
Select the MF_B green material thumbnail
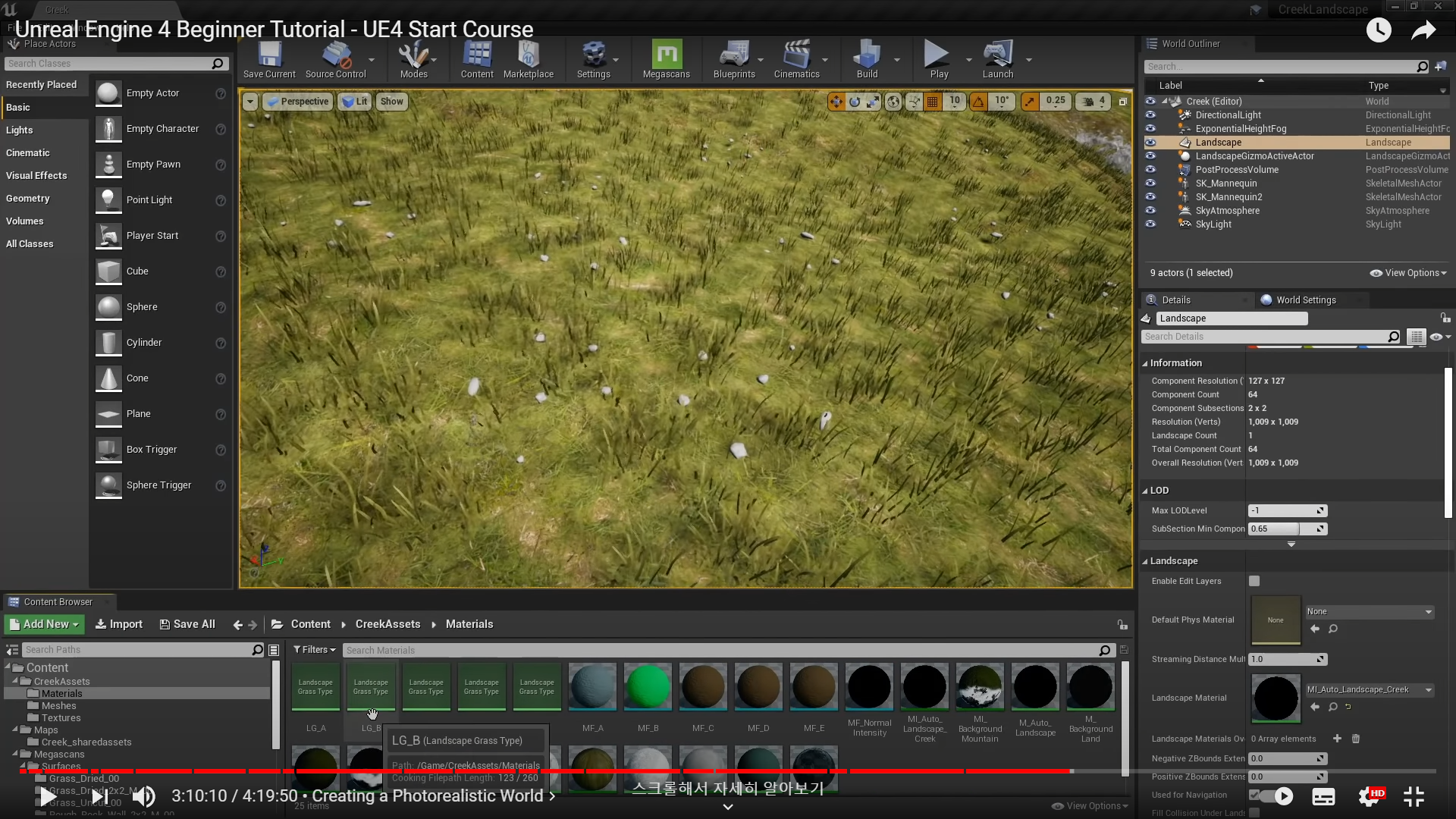(648, 687)
